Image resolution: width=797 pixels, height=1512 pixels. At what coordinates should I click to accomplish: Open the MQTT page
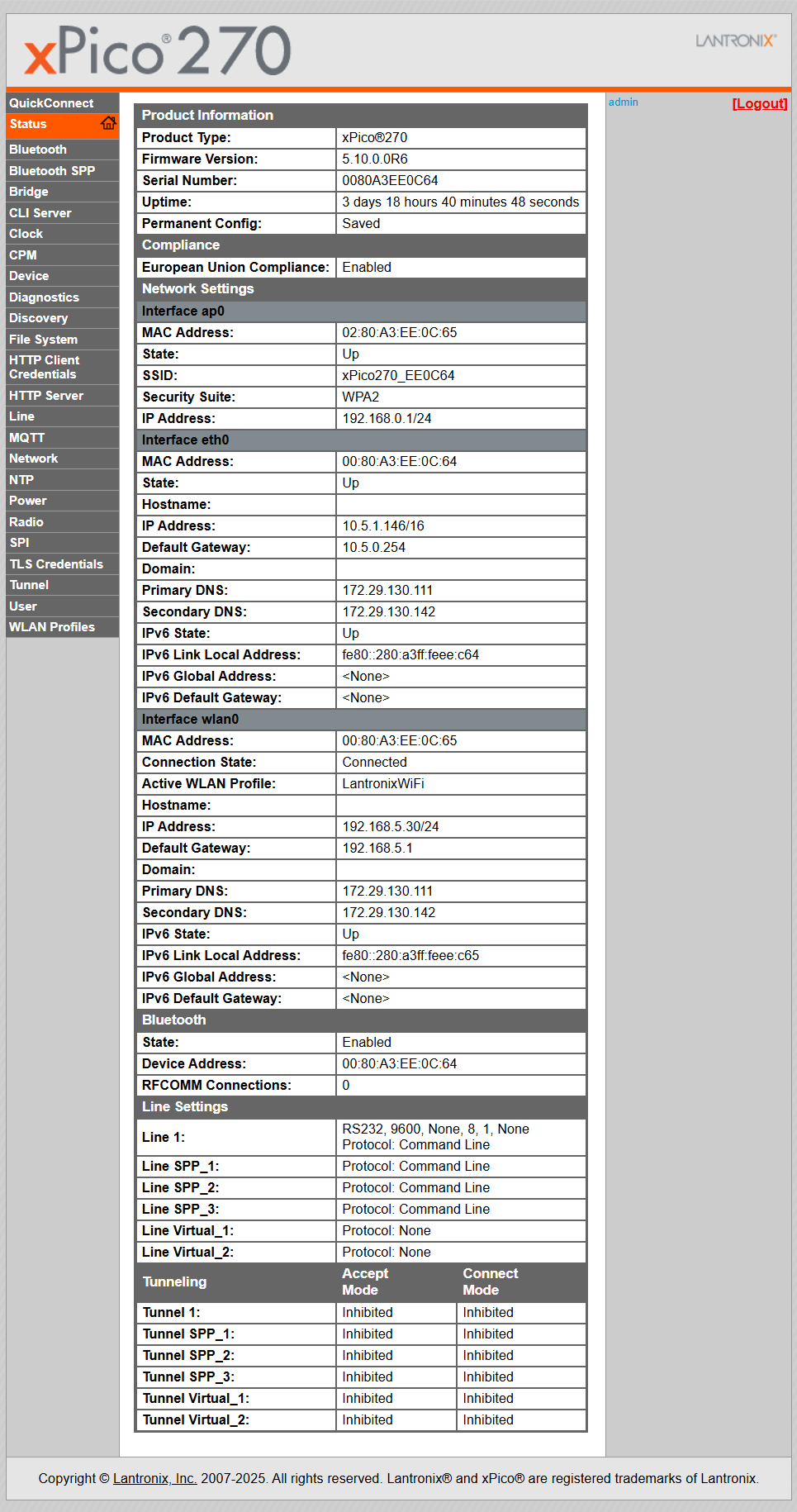pyautogui.click(x=63, y=438)
